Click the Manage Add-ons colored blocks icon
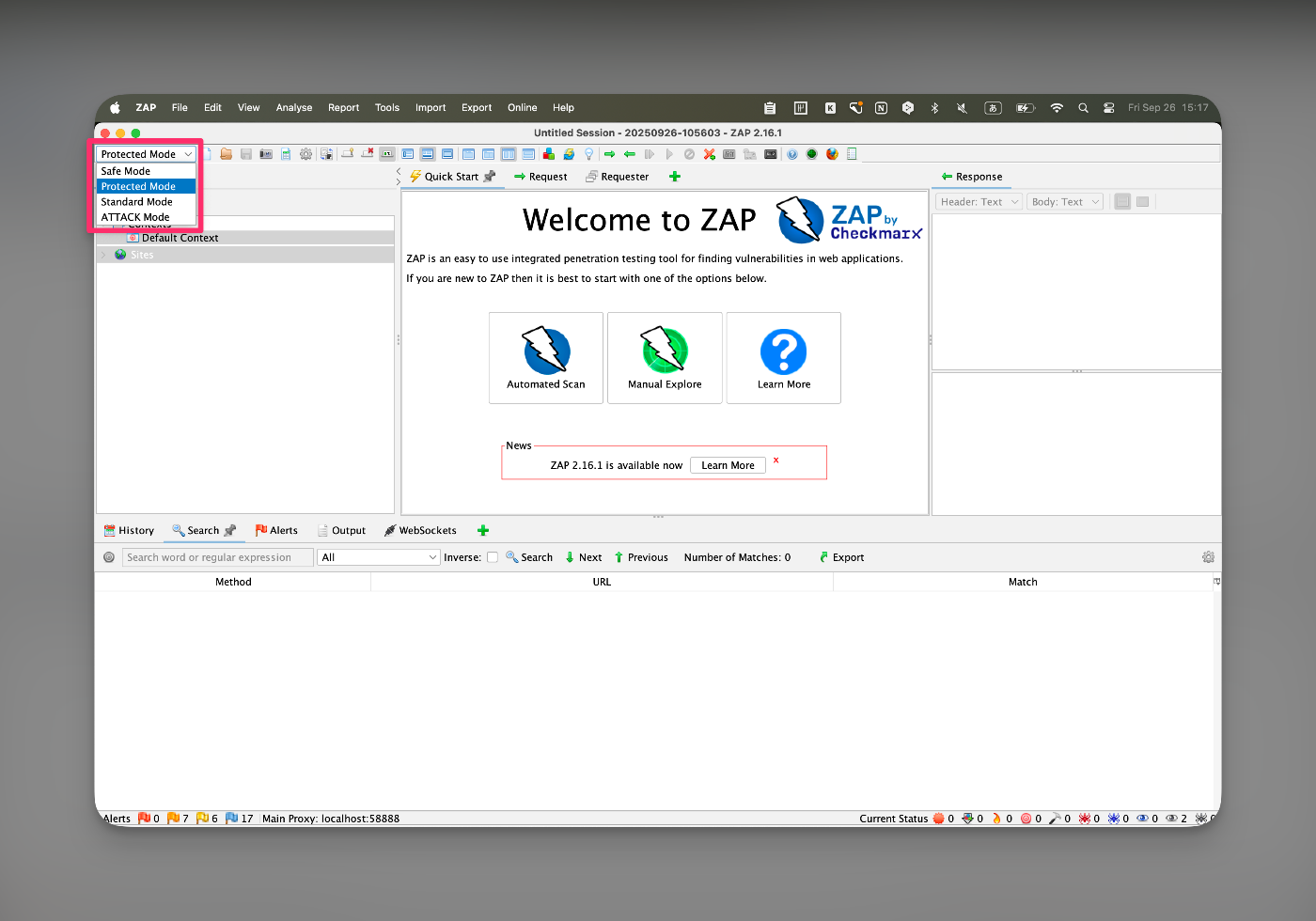This screenshot has width=1316, height=921. pyautogui.click(x=549, y=154)
